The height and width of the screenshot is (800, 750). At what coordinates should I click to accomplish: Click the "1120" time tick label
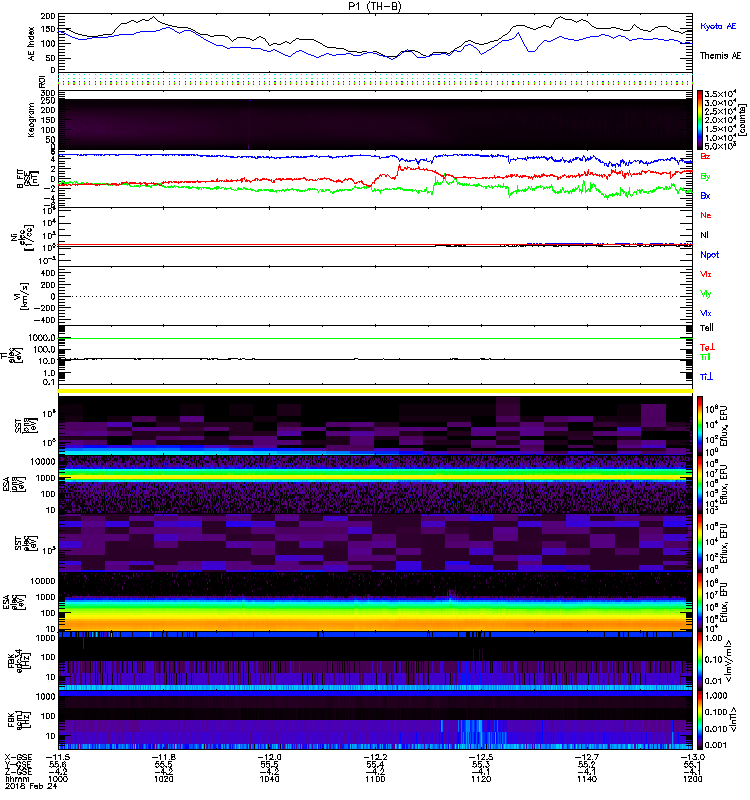click(481, 779)
